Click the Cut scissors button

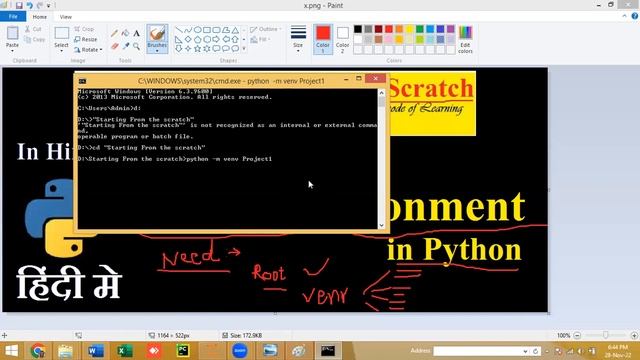(x=33, y=29)
